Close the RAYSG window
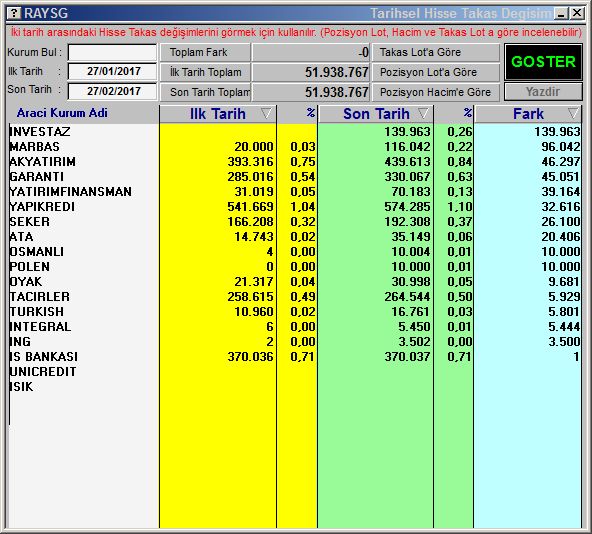Viewport: 592px width, 534px height. (x=577, y=14)
